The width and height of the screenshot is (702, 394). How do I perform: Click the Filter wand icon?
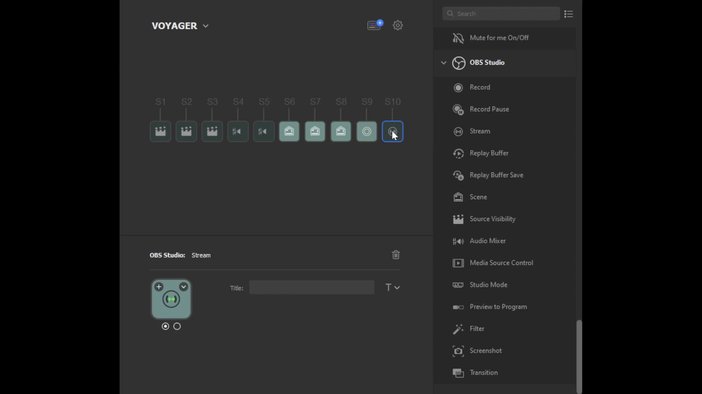458,329
